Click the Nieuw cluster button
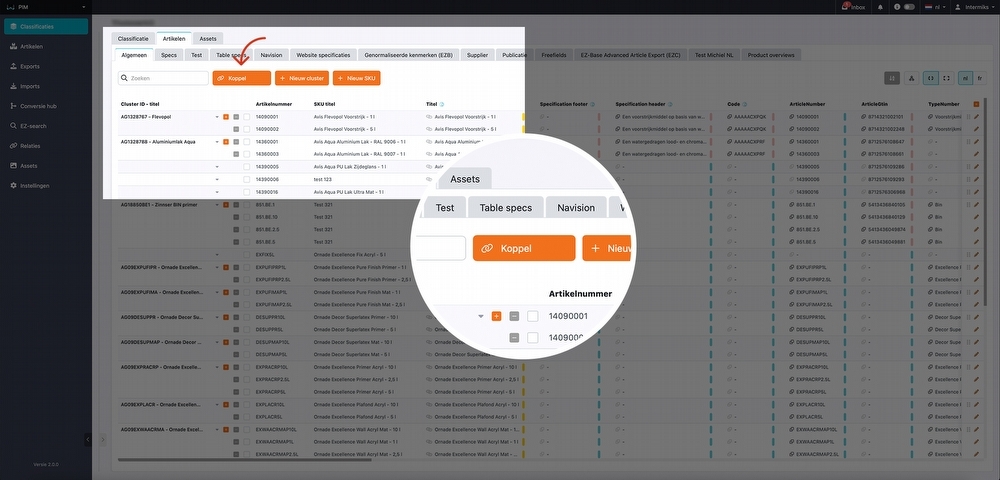 click(301, 77)
